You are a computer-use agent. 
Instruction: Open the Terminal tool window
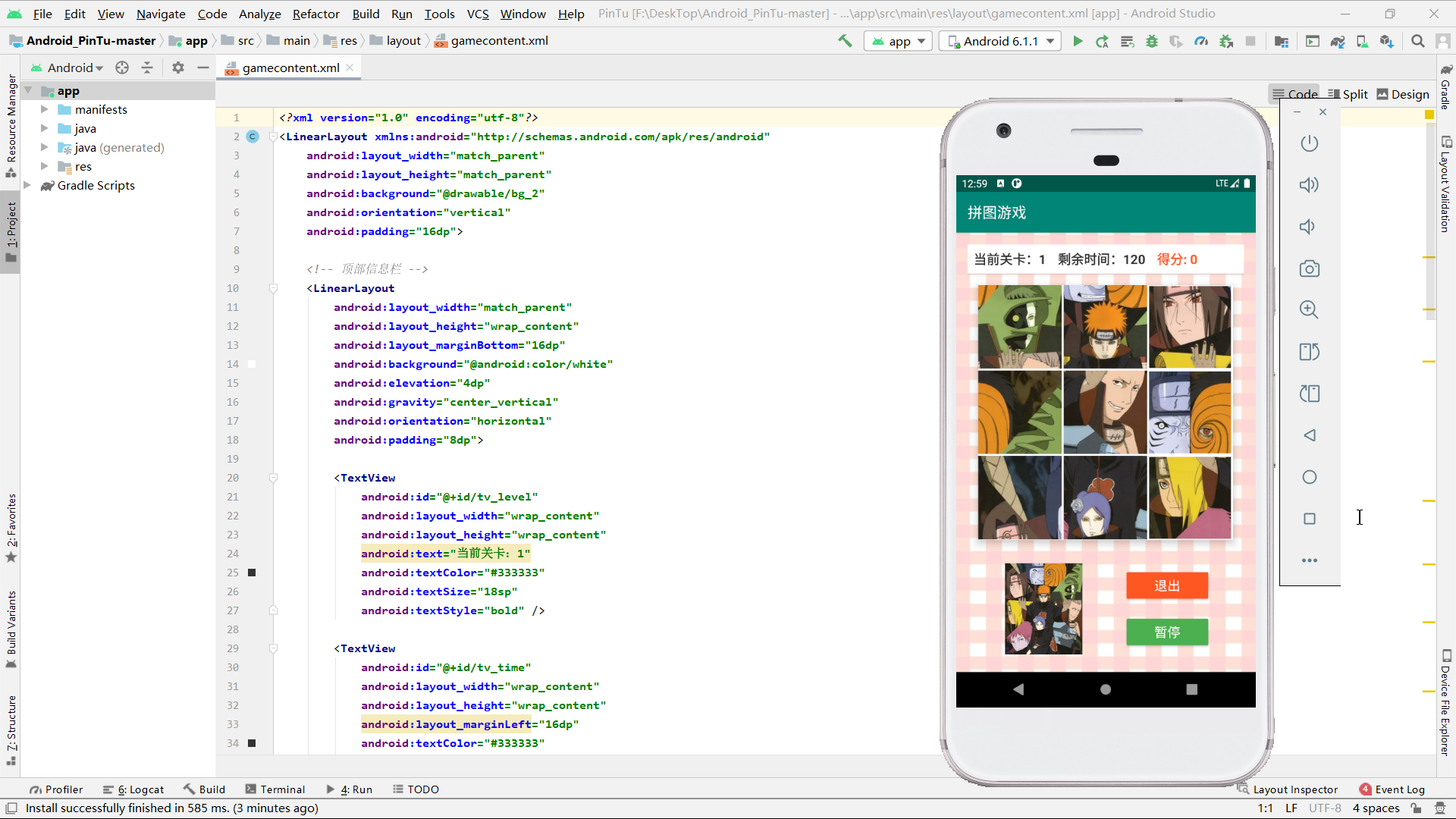(275, 789)
